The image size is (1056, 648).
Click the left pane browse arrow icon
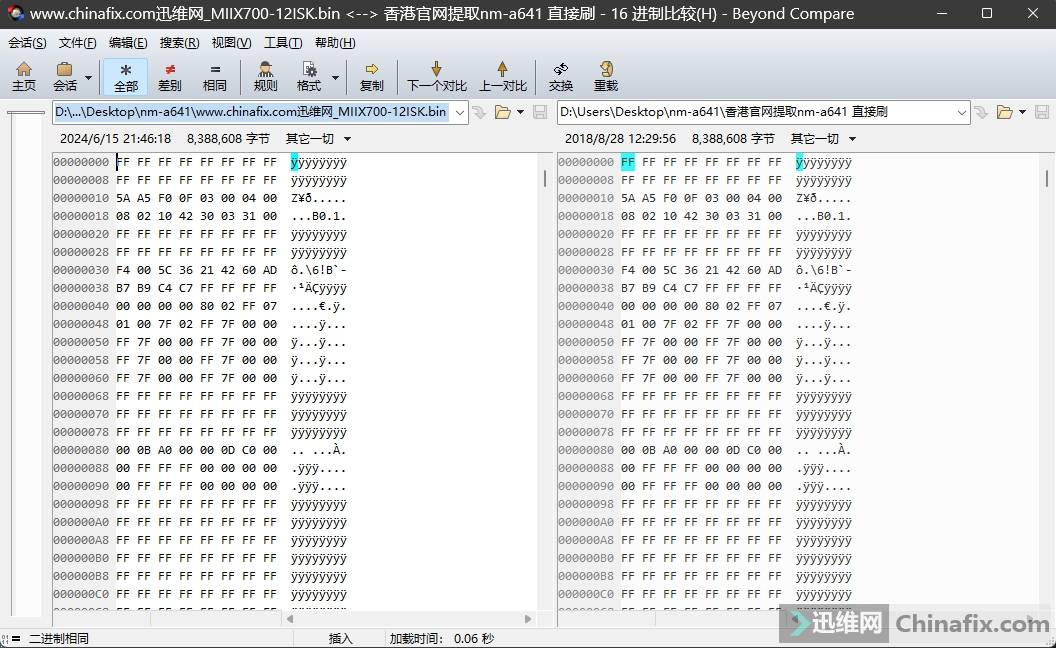(x=480, y=112)
